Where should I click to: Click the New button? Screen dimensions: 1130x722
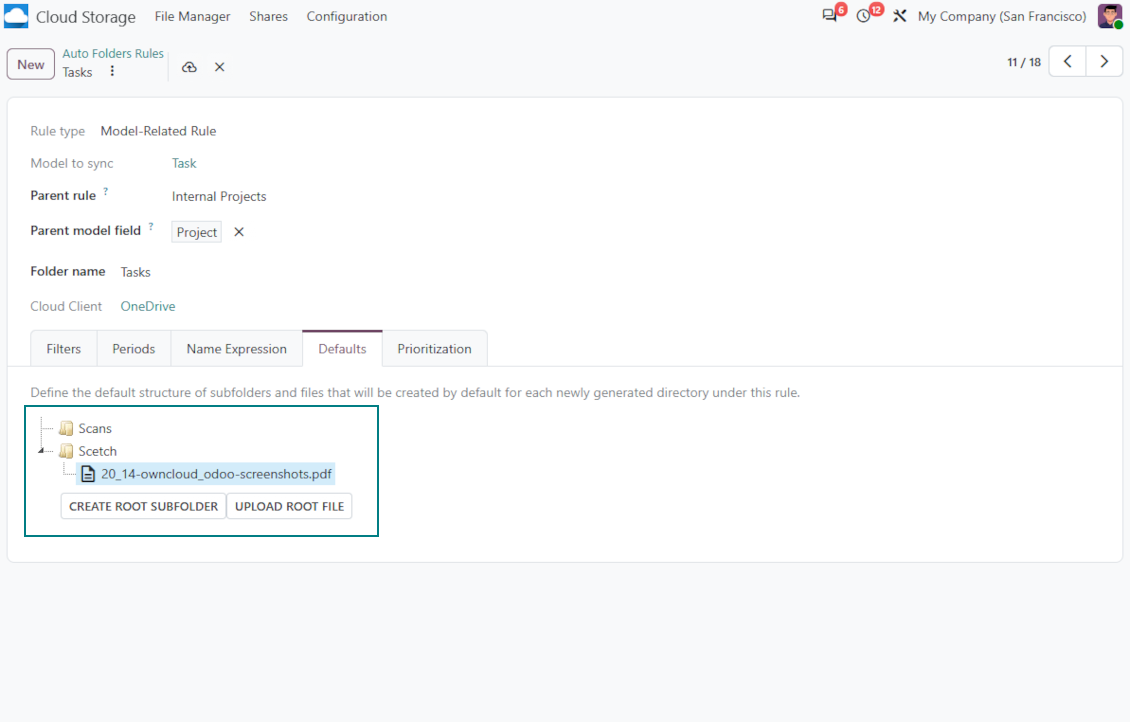pos(31,64)
